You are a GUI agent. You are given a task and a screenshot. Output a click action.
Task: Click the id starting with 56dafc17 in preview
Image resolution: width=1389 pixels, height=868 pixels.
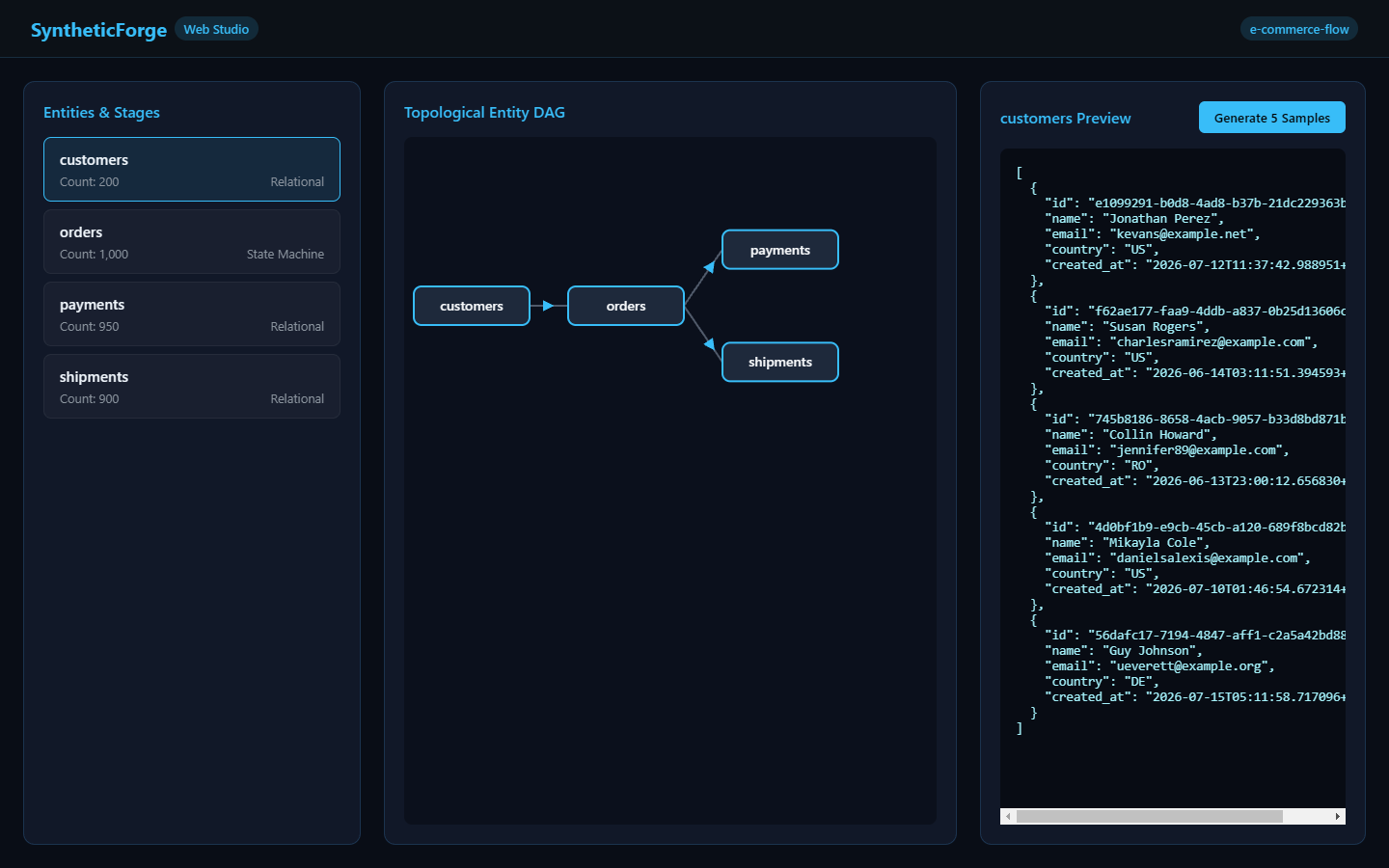click(x=1216, y=636)
